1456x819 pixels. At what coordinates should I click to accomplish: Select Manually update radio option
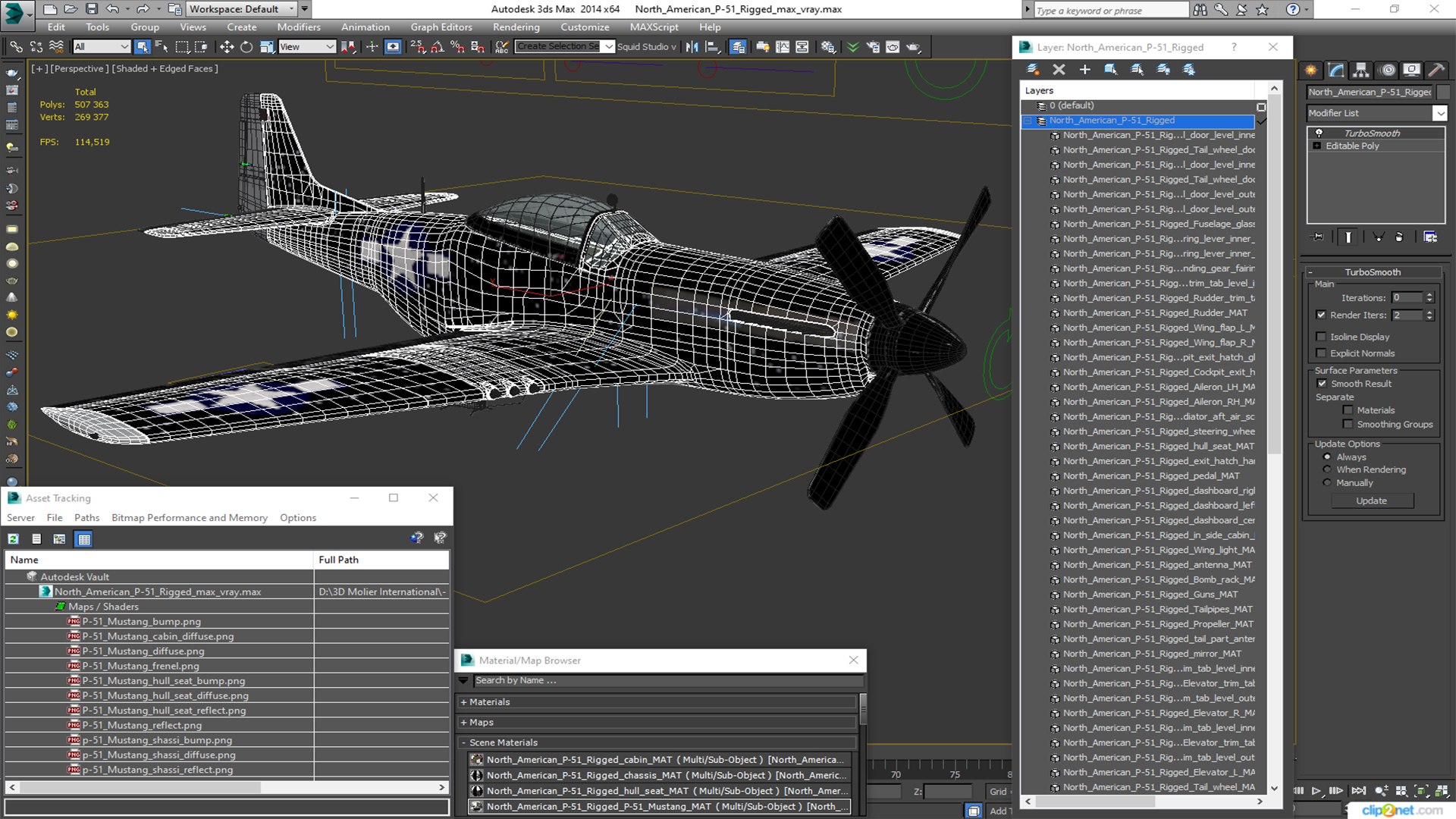pos(1327,483)
